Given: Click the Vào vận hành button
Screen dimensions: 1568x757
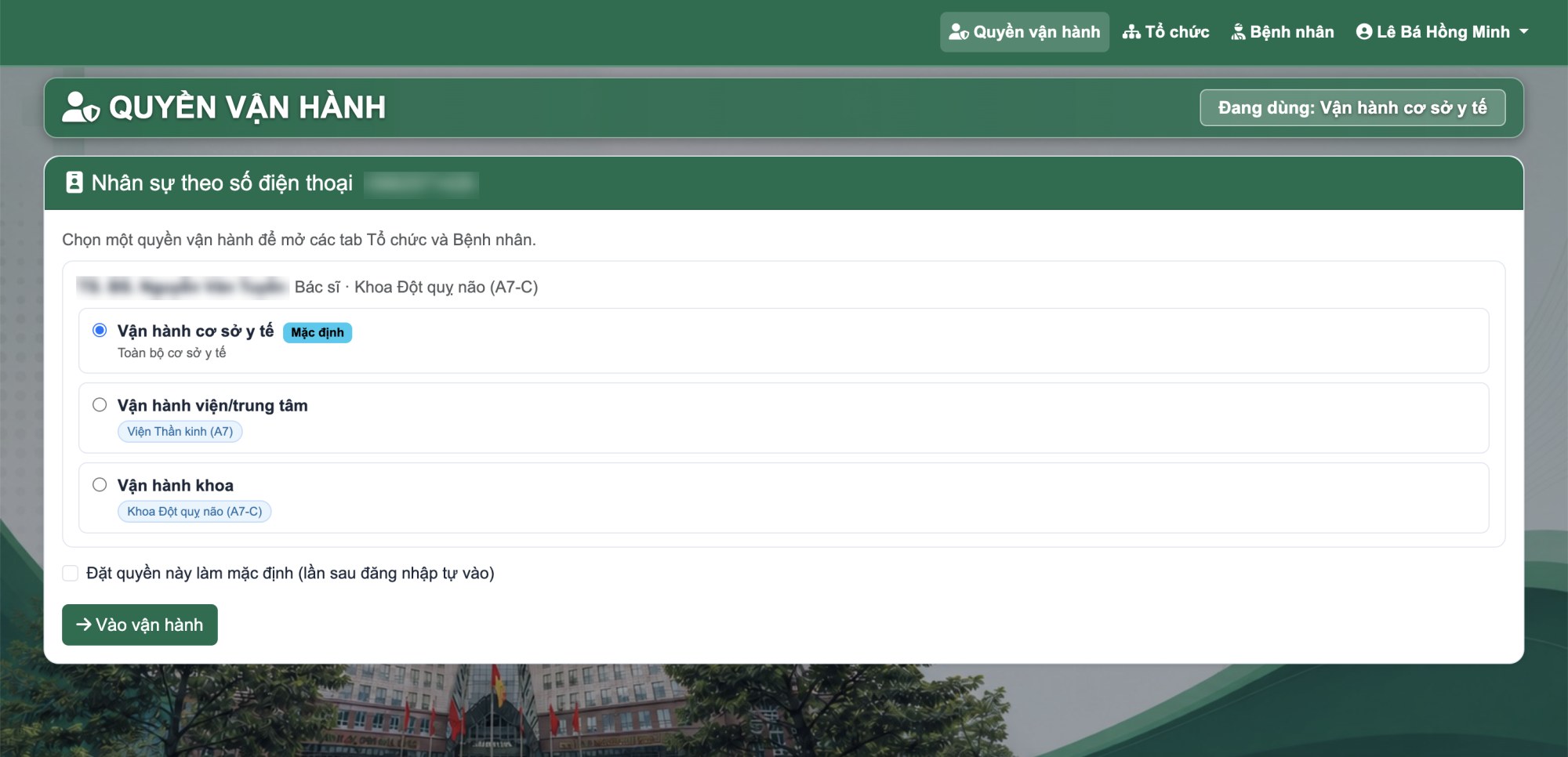Looking at the screenshot, I should 140,625.
